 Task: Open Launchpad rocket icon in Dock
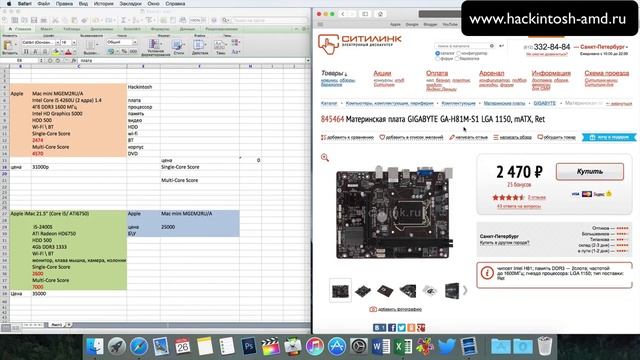[x=117, y=347]
